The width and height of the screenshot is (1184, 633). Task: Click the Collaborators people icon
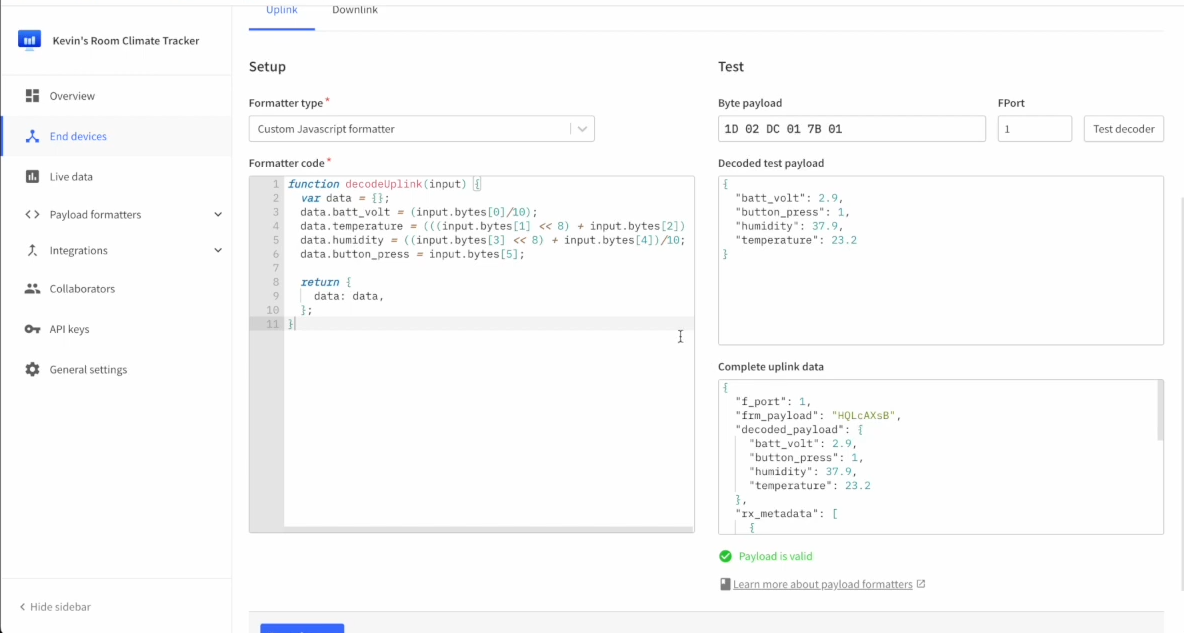click(x=32, y=289)
